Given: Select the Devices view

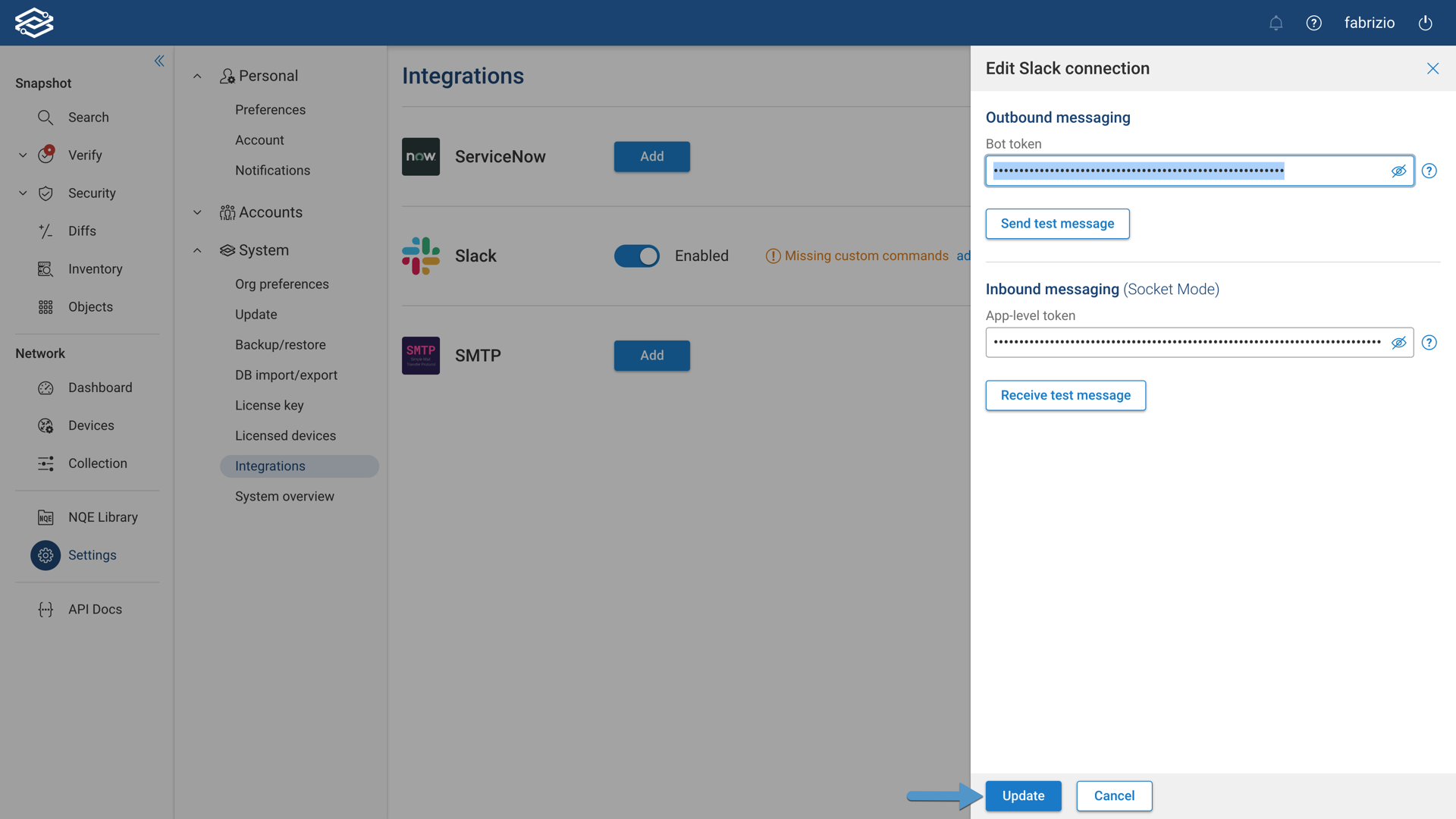Looking at the screenshot, I should click(x=91, y=425).
